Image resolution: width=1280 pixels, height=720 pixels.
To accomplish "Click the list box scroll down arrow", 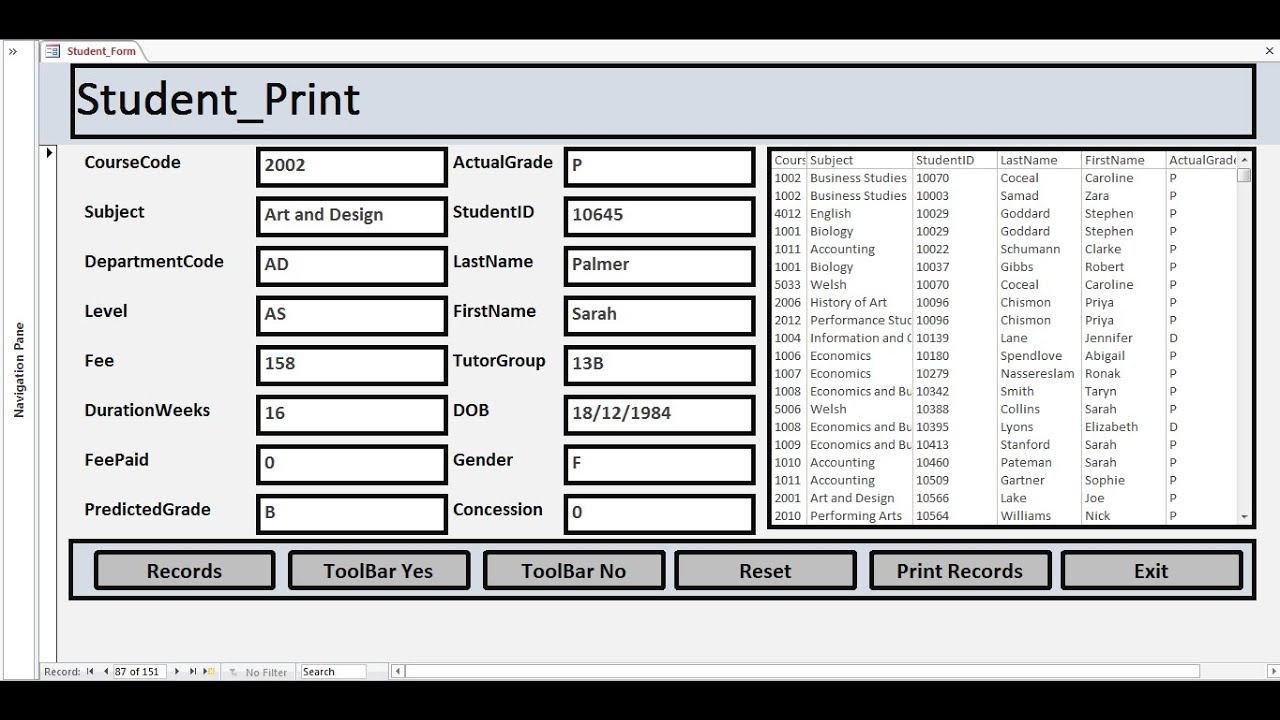I will point(1244,517).
